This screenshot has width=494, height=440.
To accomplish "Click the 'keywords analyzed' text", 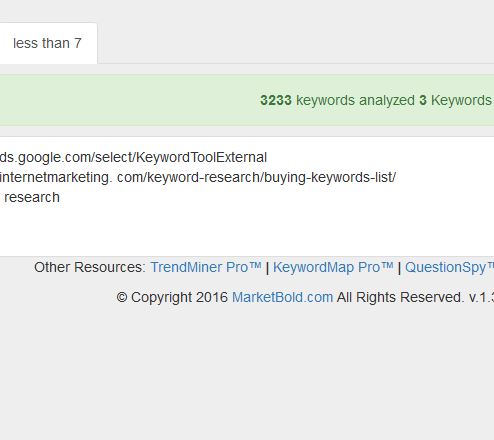I will pyautogui.click(x=355, y=100).
